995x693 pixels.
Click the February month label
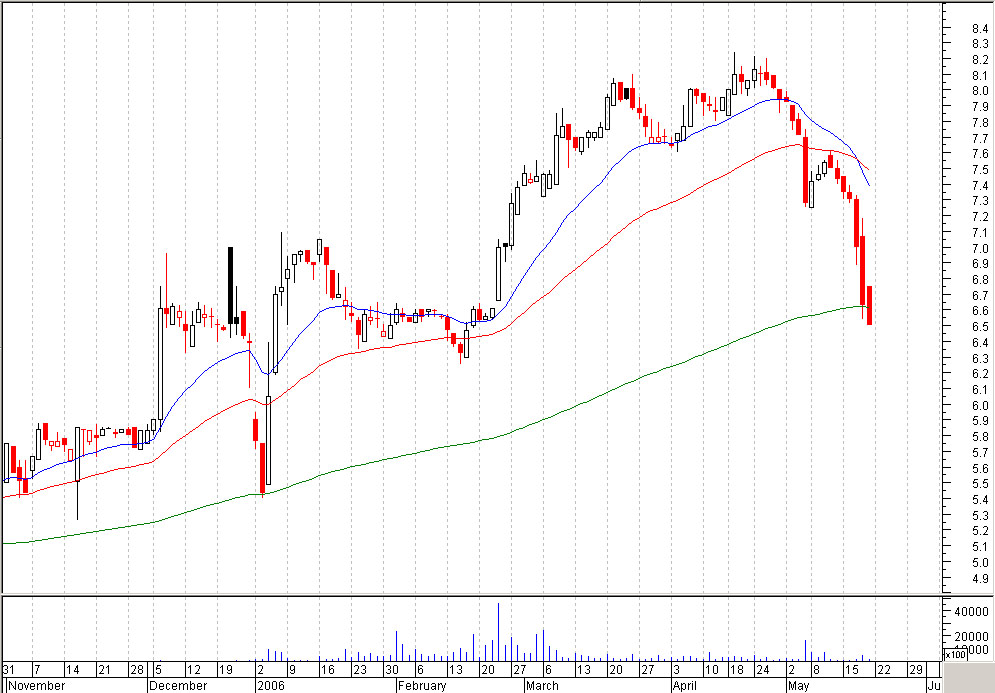tap(423, 685)
